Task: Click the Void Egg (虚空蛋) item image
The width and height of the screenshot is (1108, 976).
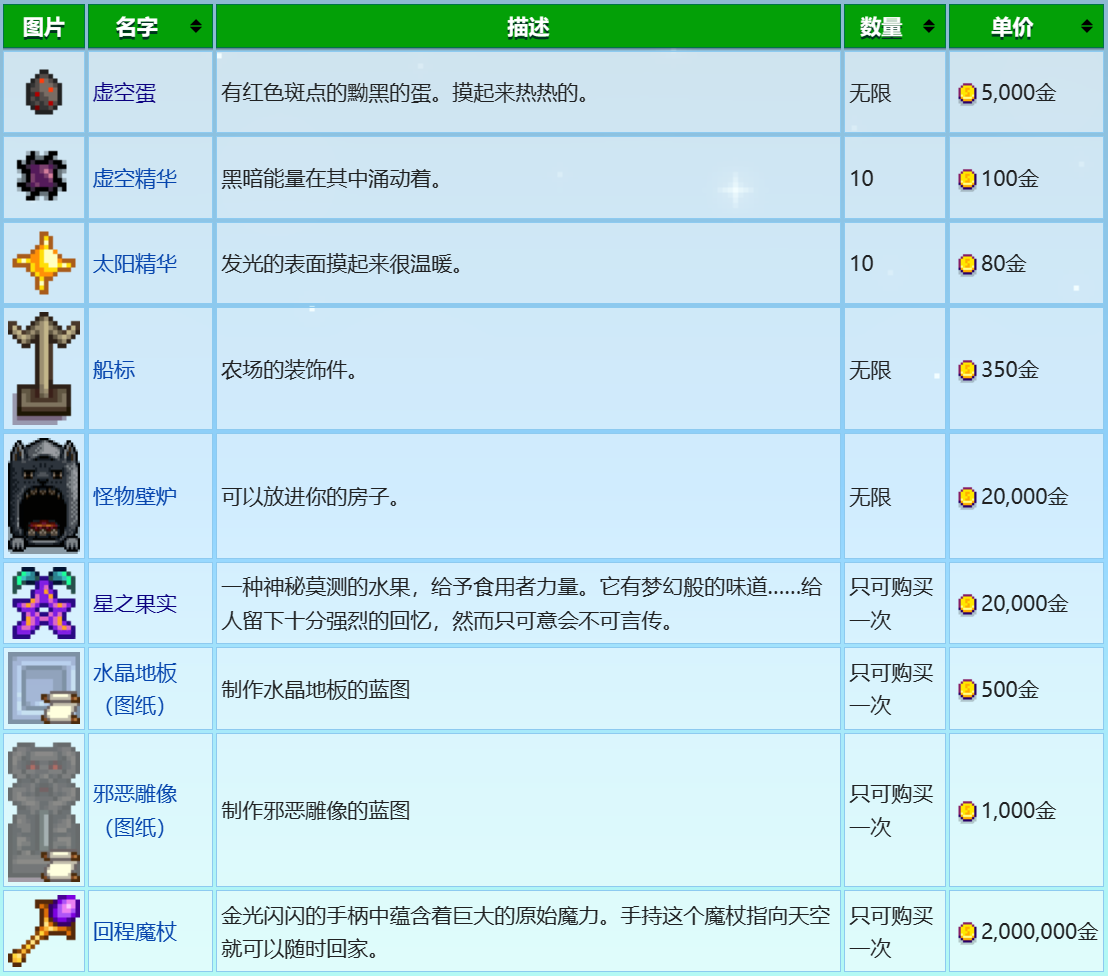Action: point(43,92)
